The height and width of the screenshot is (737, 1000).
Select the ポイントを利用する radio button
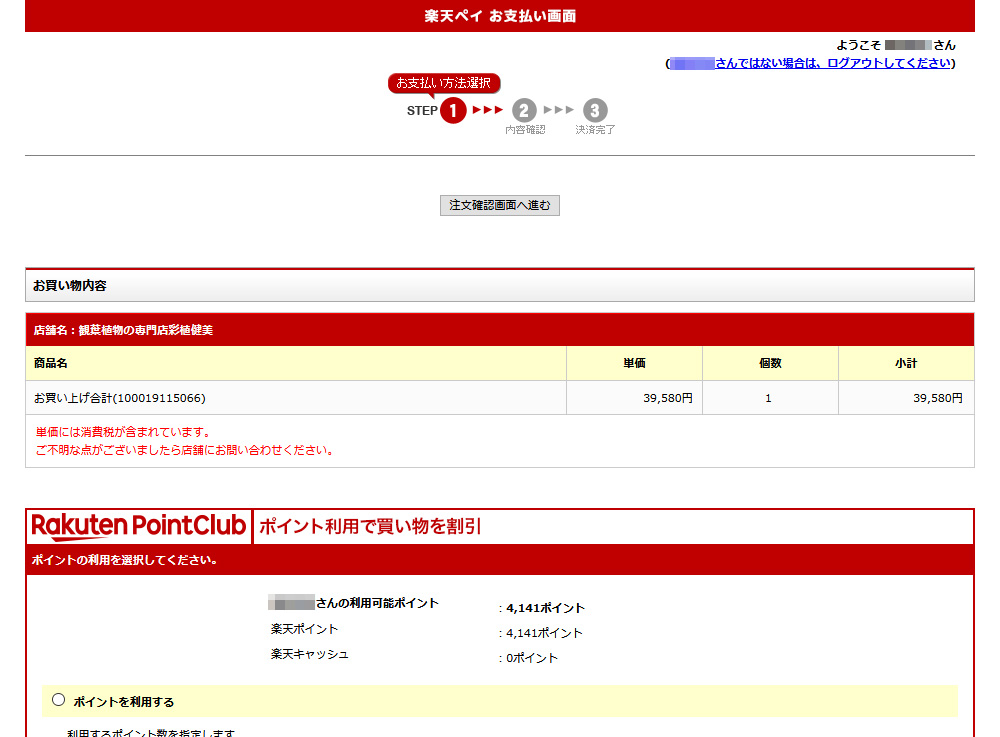(58, 700)
